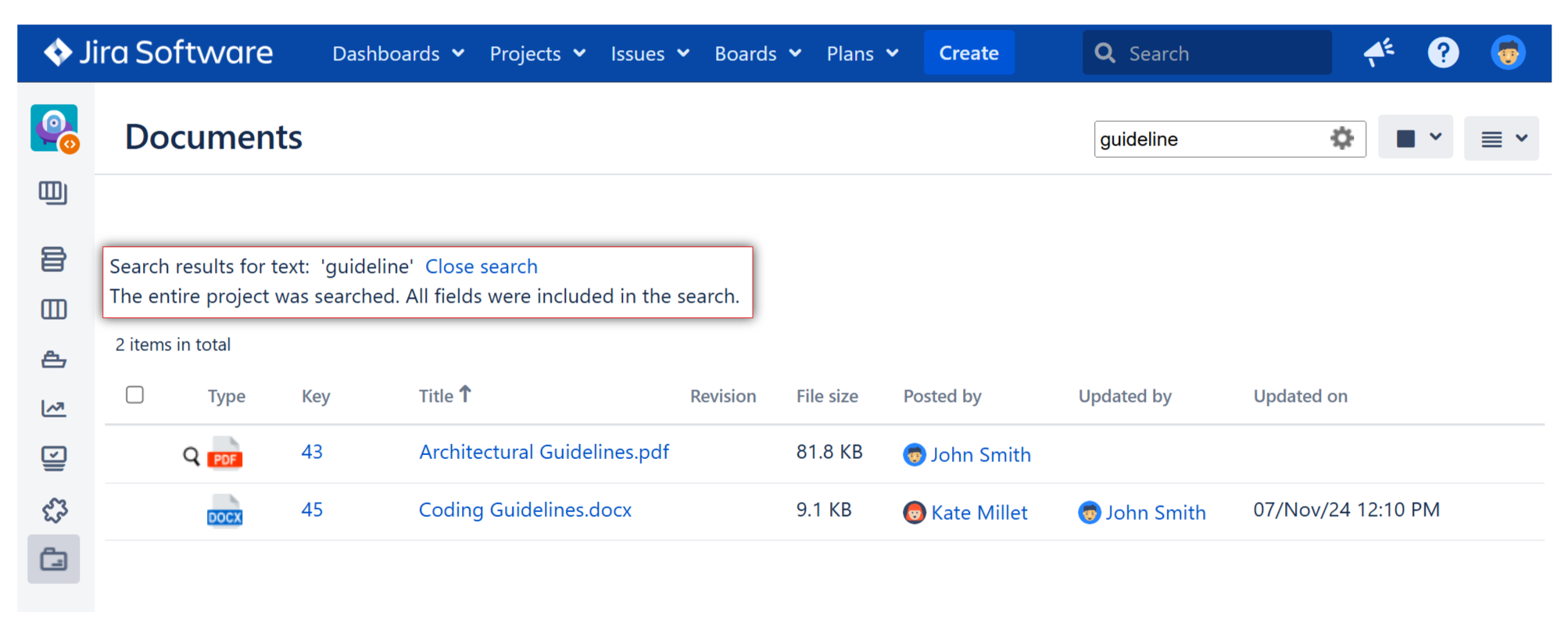Sort by Updated by column header
1568x638 pixels.
[1125, 396]
